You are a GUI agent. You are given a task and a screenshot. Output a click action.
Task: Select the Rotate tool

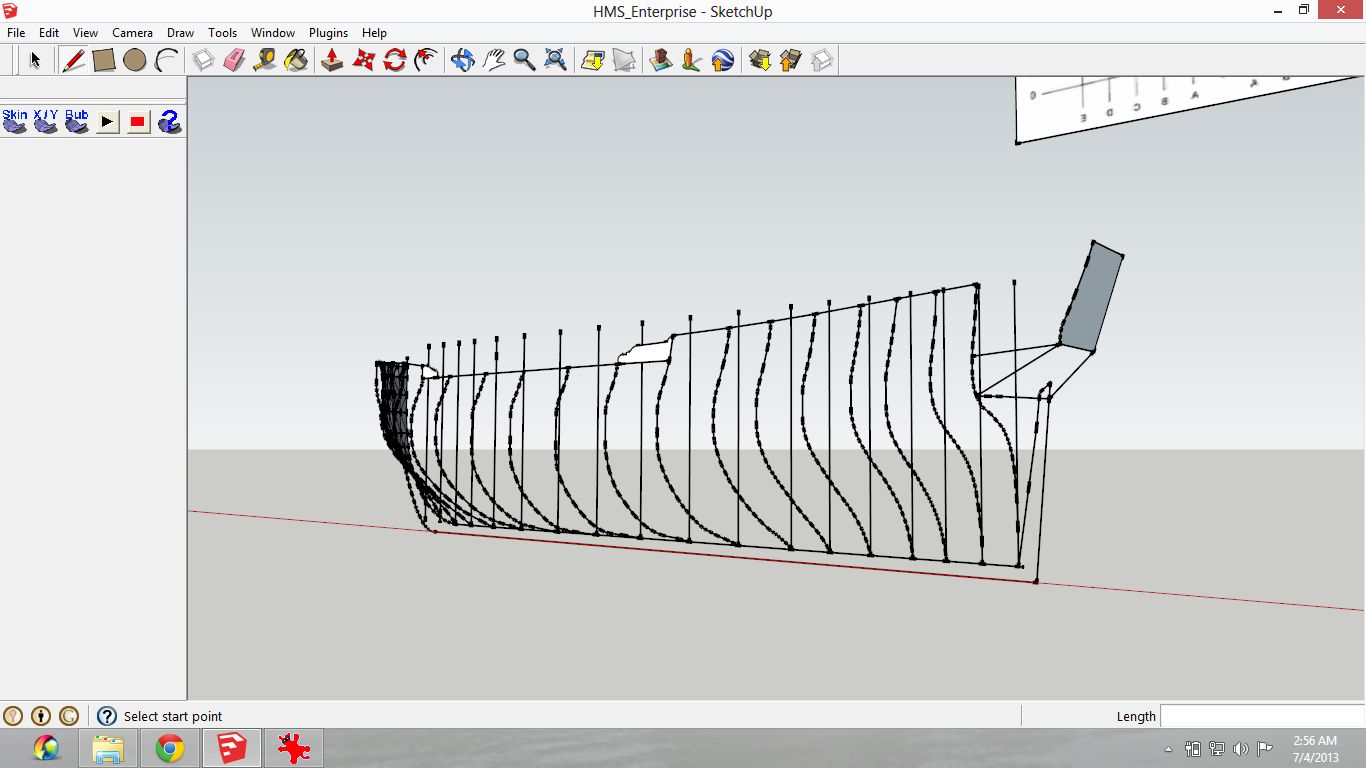click(395, 60)
